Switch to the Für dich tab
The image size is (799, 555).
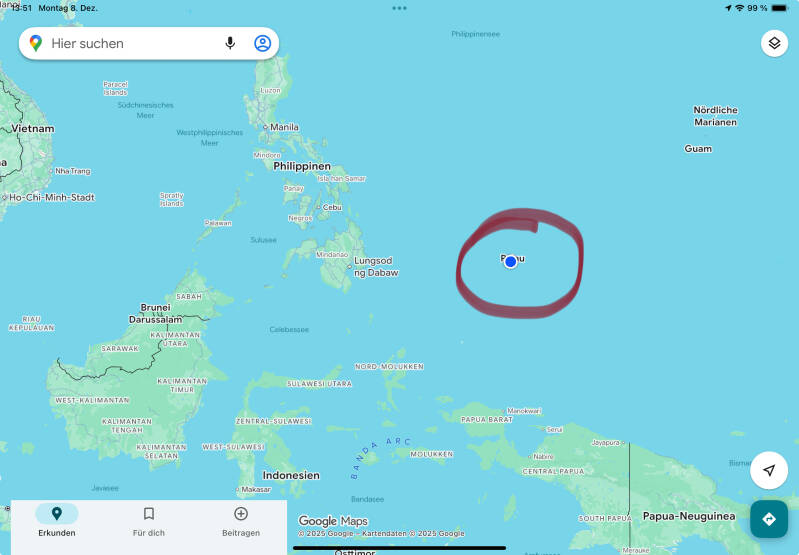point(149,521)
